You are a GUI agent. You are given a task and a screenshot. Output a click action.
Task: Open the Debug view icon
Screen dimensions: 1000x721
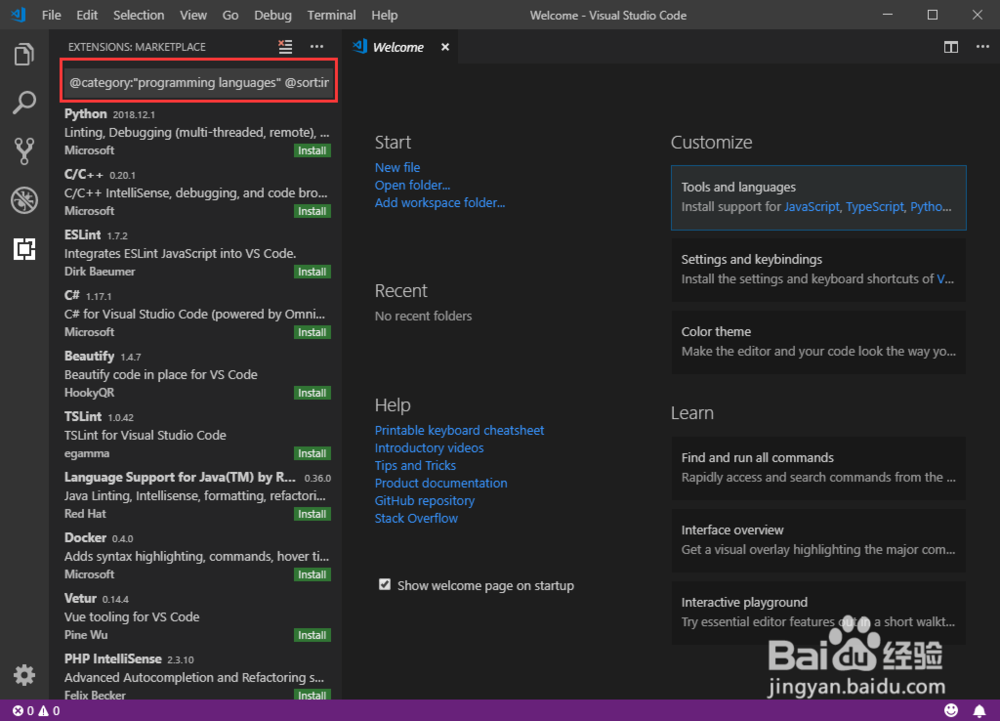pyautogui.click(x=24, y=200)
